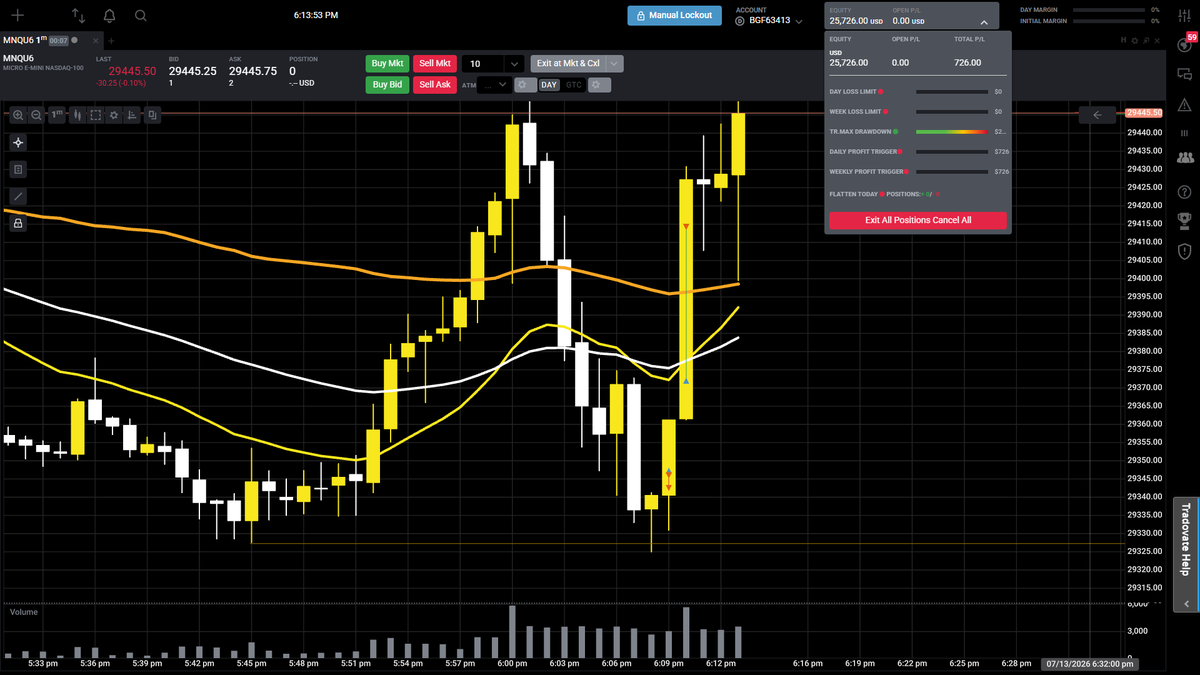
Task: Open the warning triangle alerts icon
Action: coord(1185,104)
